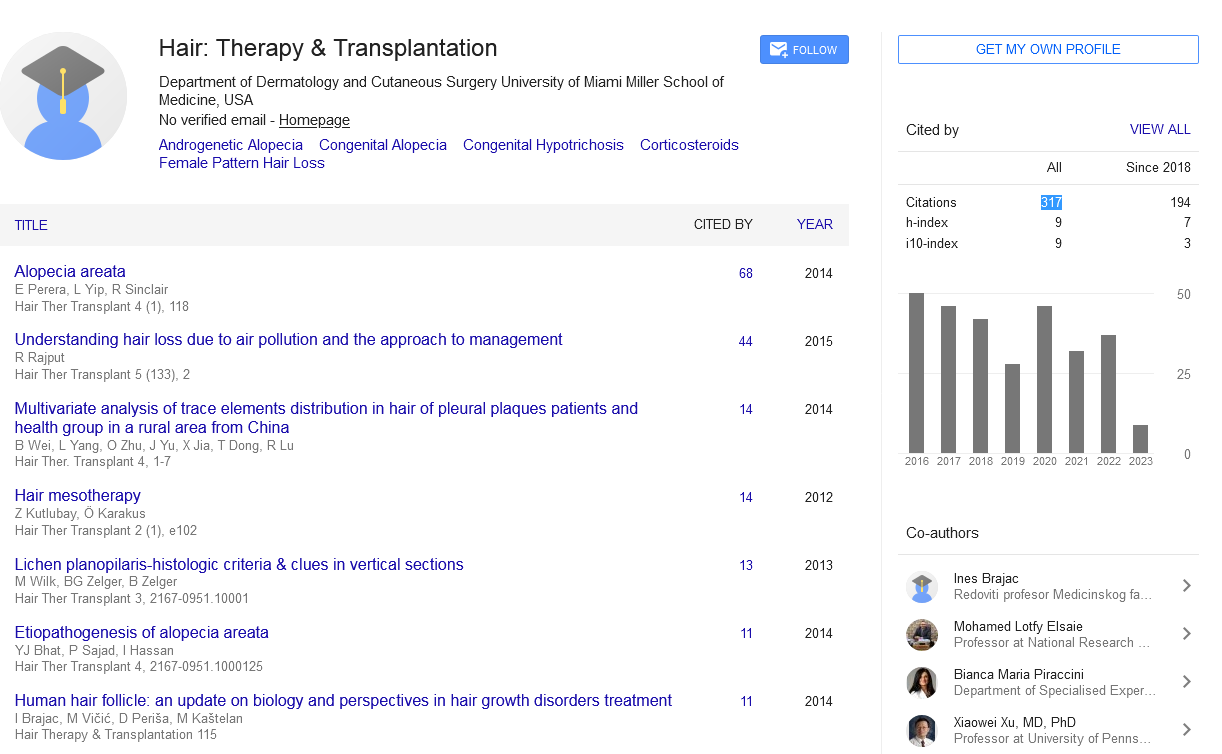
Task: Expand Ines Brajac co-author chevron
Action: point(1186,586)
